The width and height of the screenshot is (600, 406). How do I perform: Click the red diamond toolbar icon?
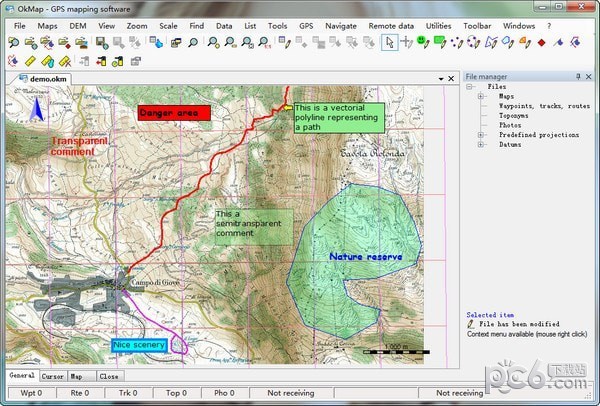541,42
